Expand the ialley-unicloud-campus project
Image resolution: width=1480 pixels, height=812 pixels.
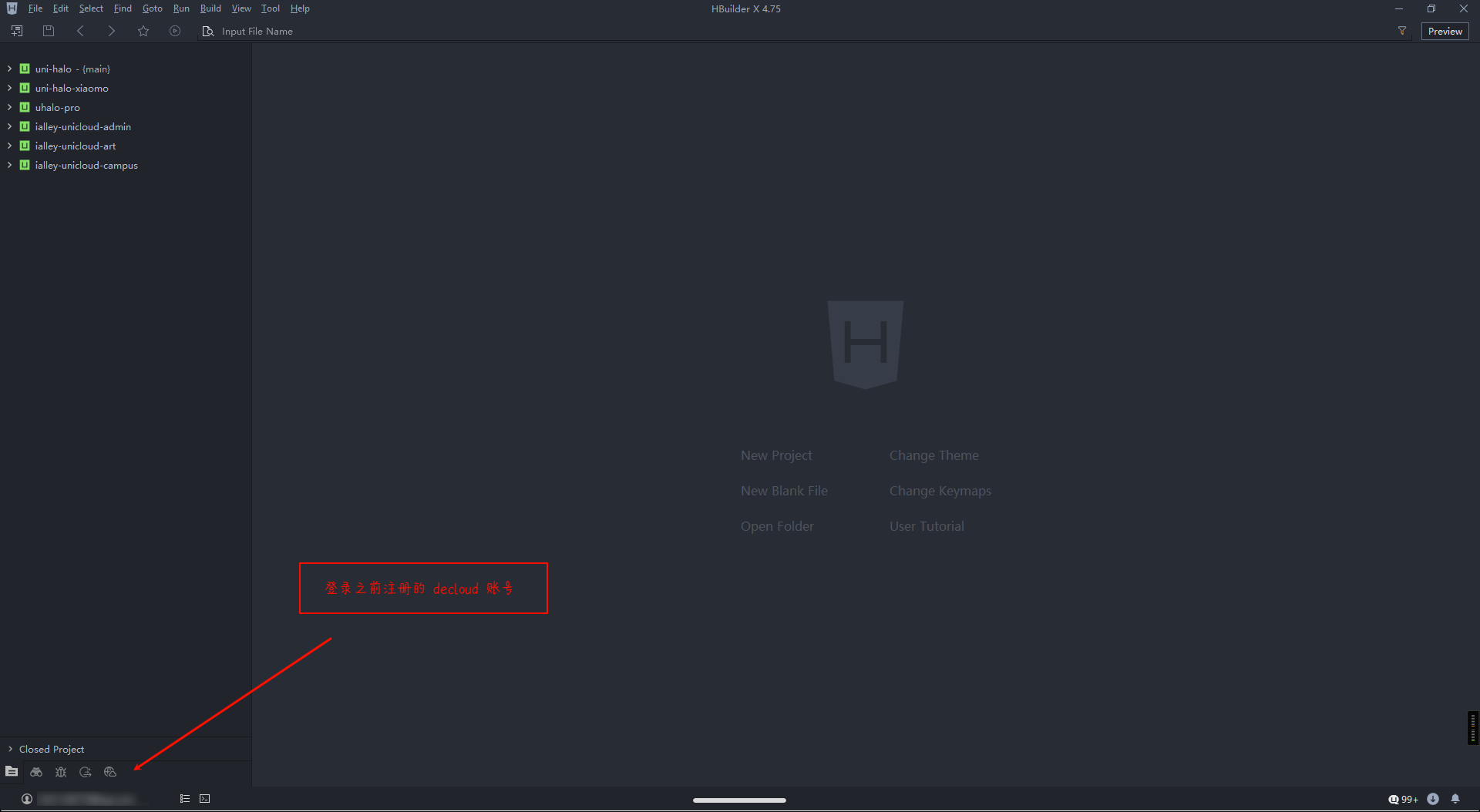[x=9, y=165]
